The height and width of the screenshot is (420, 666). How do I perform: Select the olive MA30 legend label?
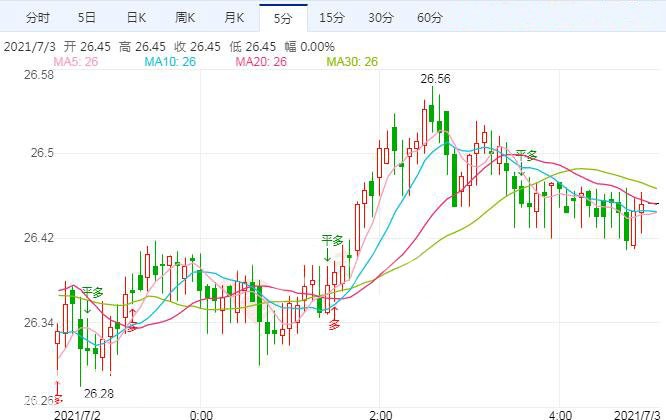(352, 62)
